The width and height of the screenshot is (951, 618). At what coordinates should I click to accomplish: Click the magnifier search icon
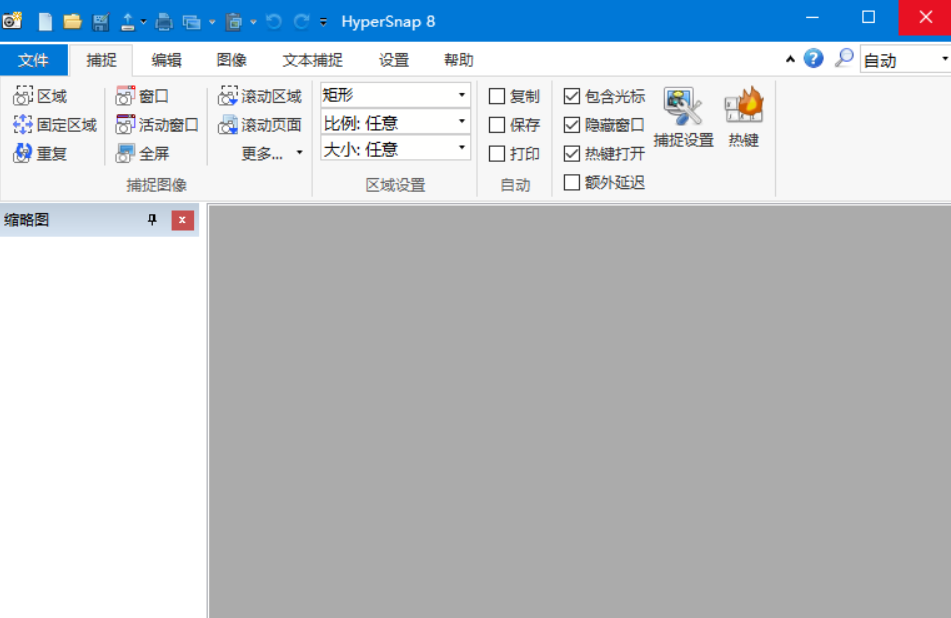point(844,58)
